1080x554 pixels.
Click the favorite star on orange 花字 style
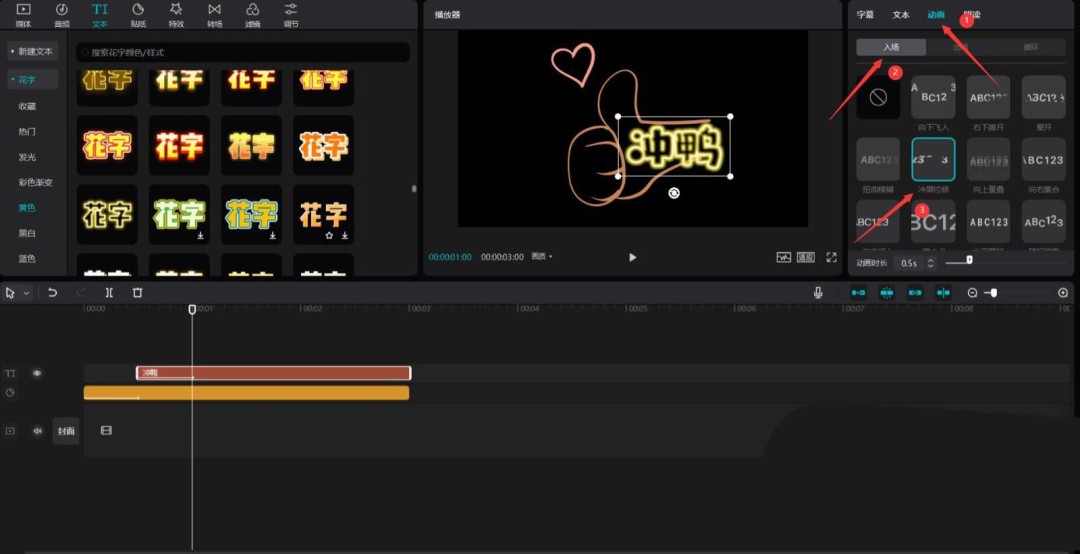[329, 236]
